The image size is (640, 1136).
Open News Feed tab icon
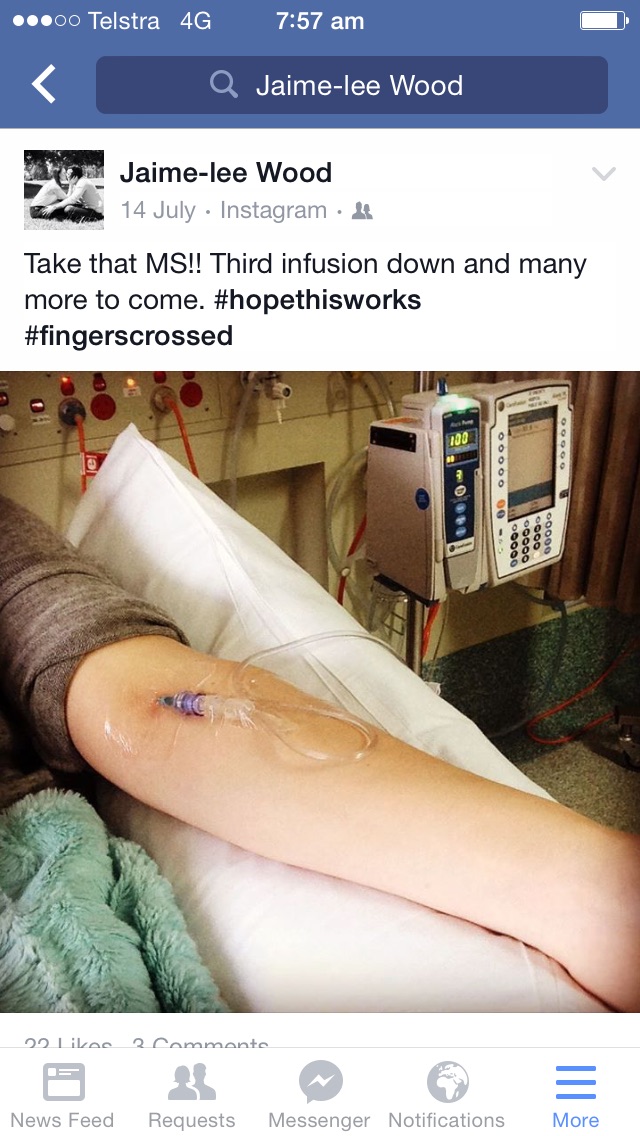coord(63,1082)
